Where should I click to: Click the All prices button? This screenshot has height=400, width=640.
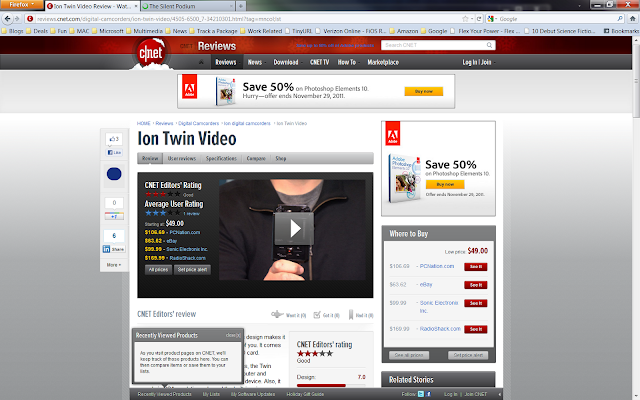pos(158,270)
